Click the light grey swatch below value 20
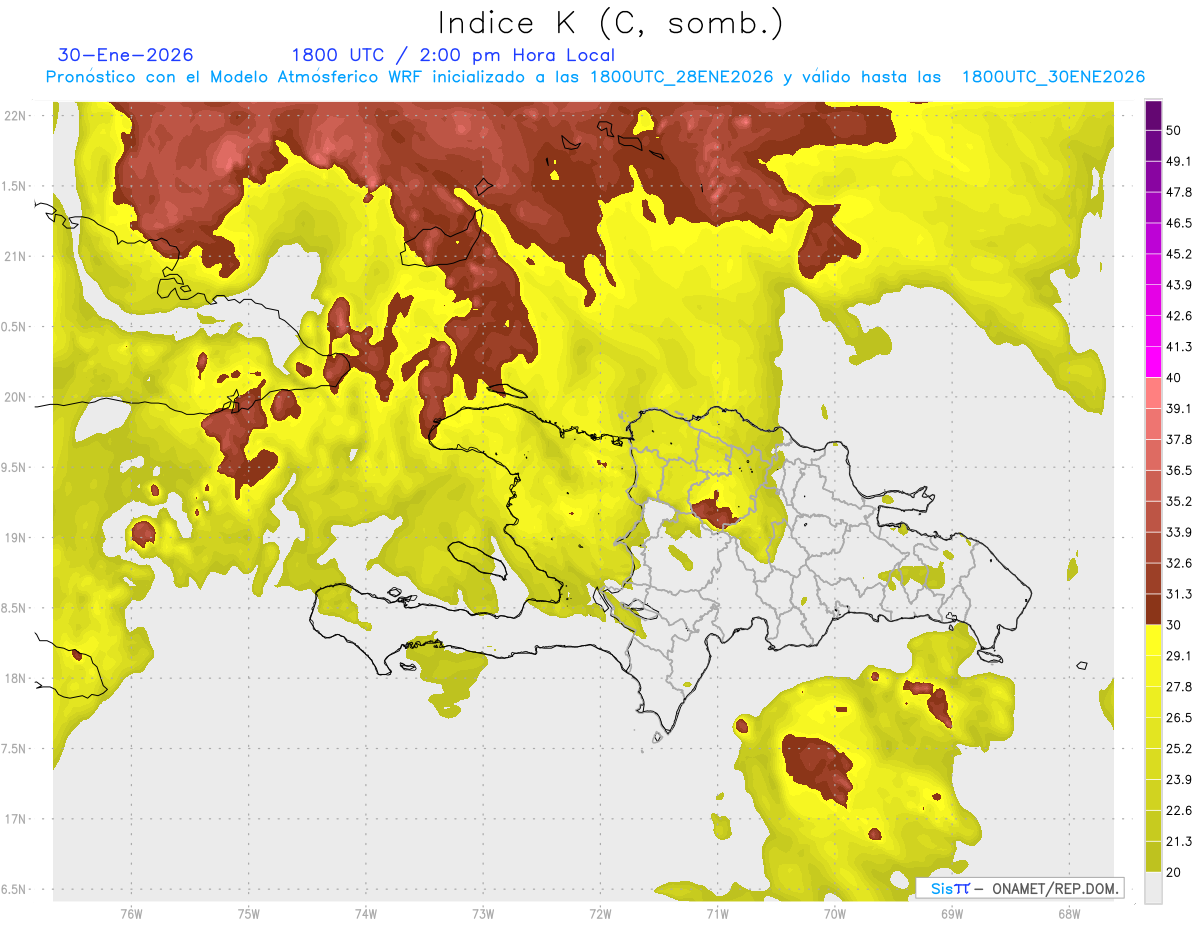Viewport: 1200px width, 927px height. pyautogui.click(x=1153, y=888)
